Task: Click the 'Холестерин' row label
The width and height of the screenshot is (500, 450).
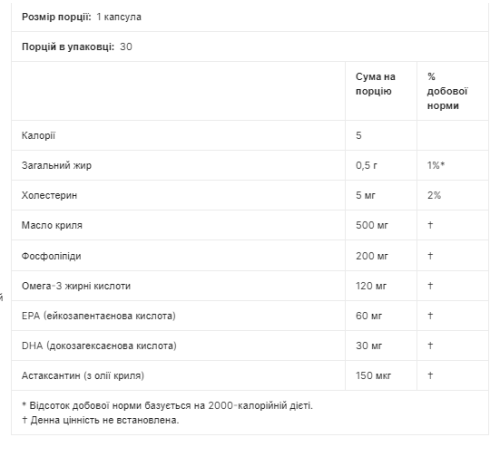Action: click(49, 195)
